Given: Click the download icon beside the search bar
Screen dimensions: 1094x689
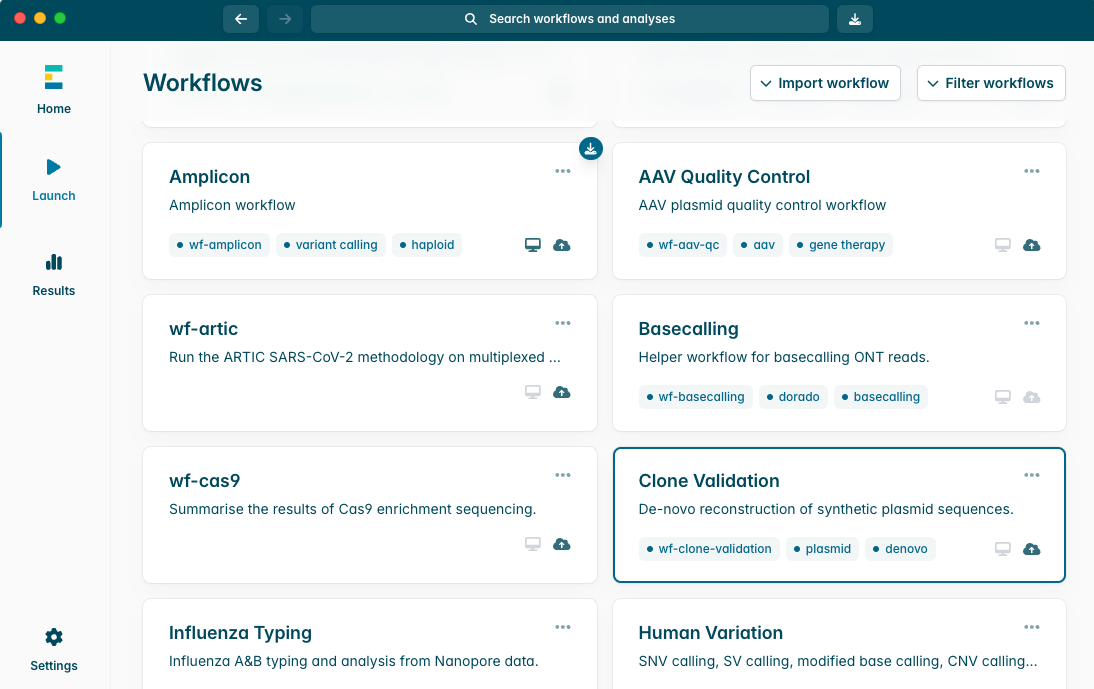Looking at the screenshot, I should (854, 19).
